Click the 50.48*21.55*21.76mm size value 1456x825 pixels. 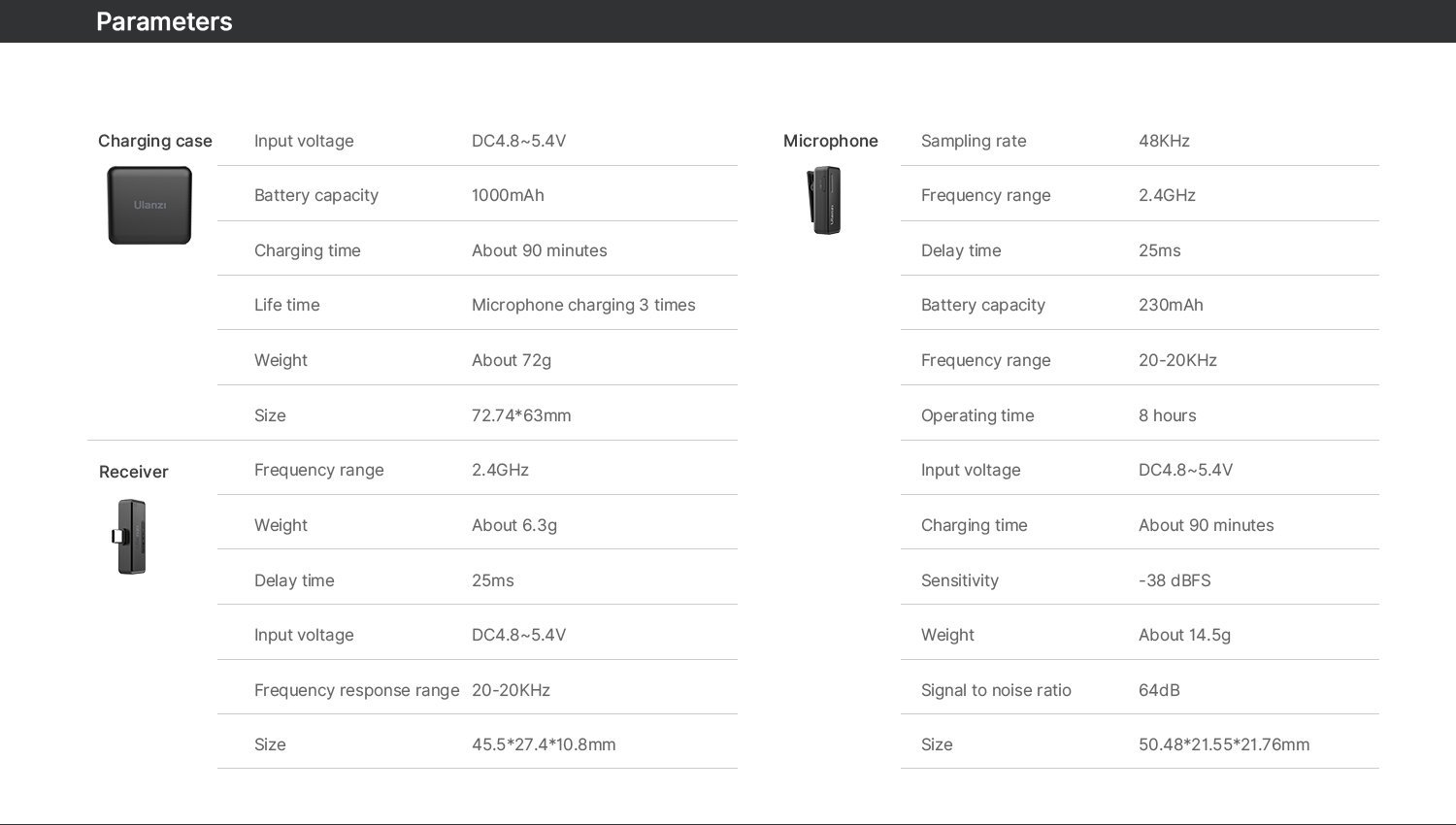tap(1224, 744)
